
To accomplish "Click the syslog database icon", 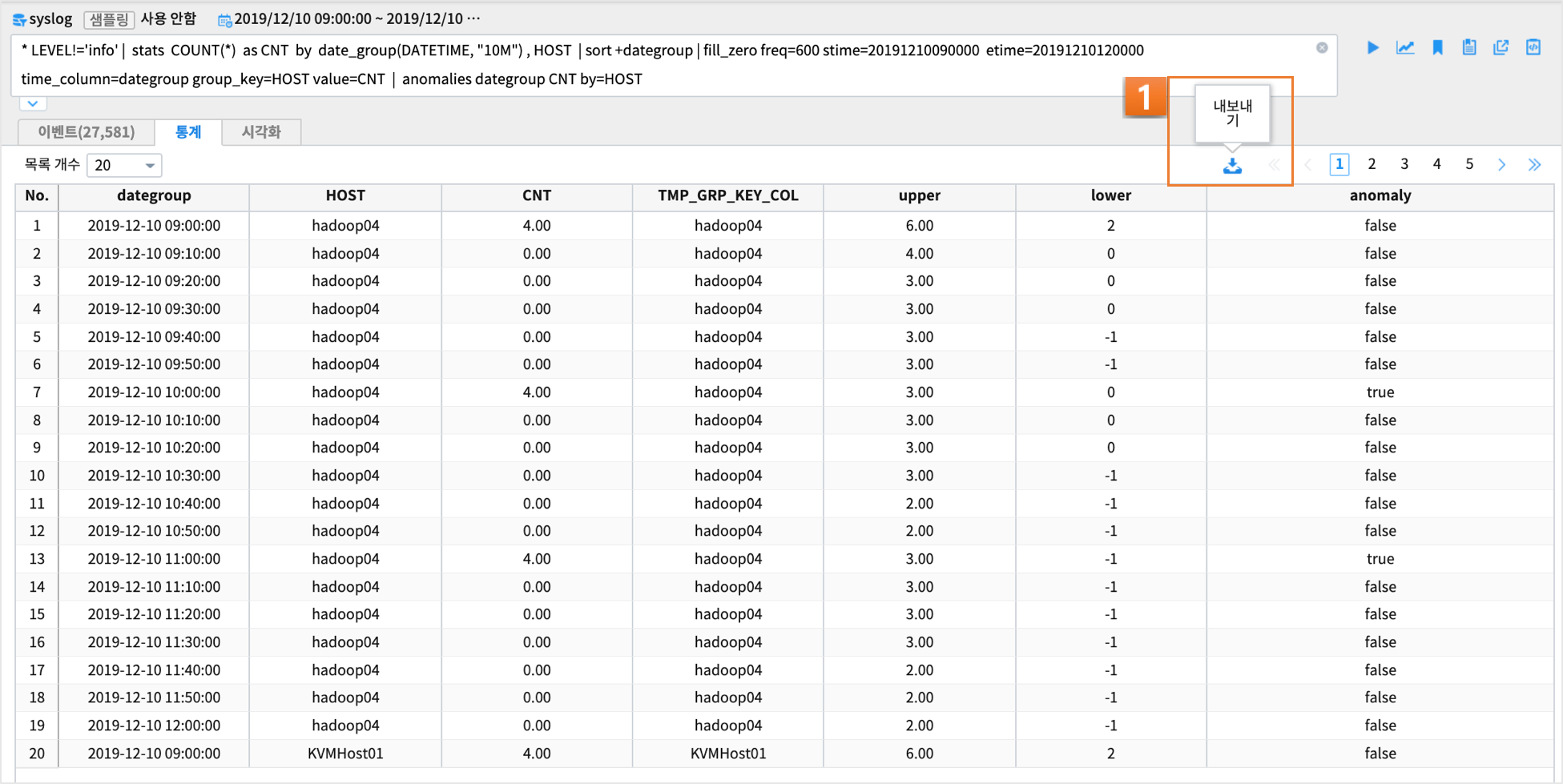I will [18, 19].
